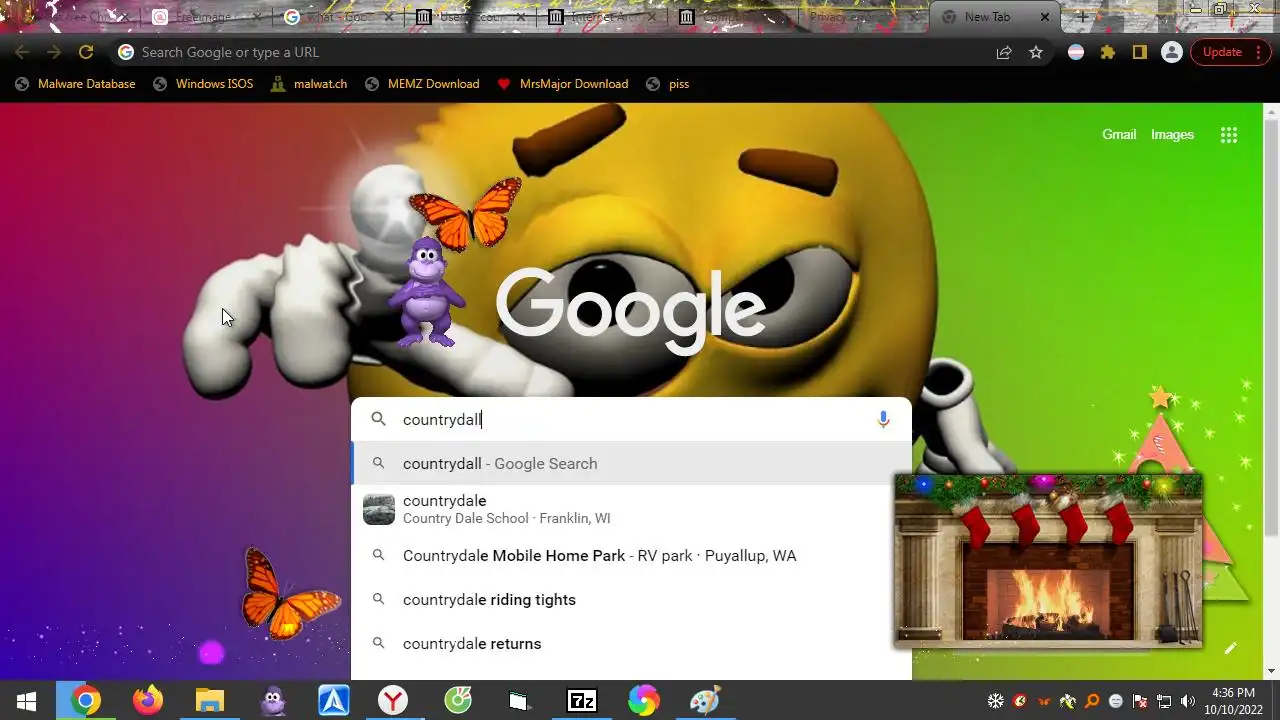Switch to the New Tab tab
Screen dimensions: 1280x720
(x=995, y=17)
